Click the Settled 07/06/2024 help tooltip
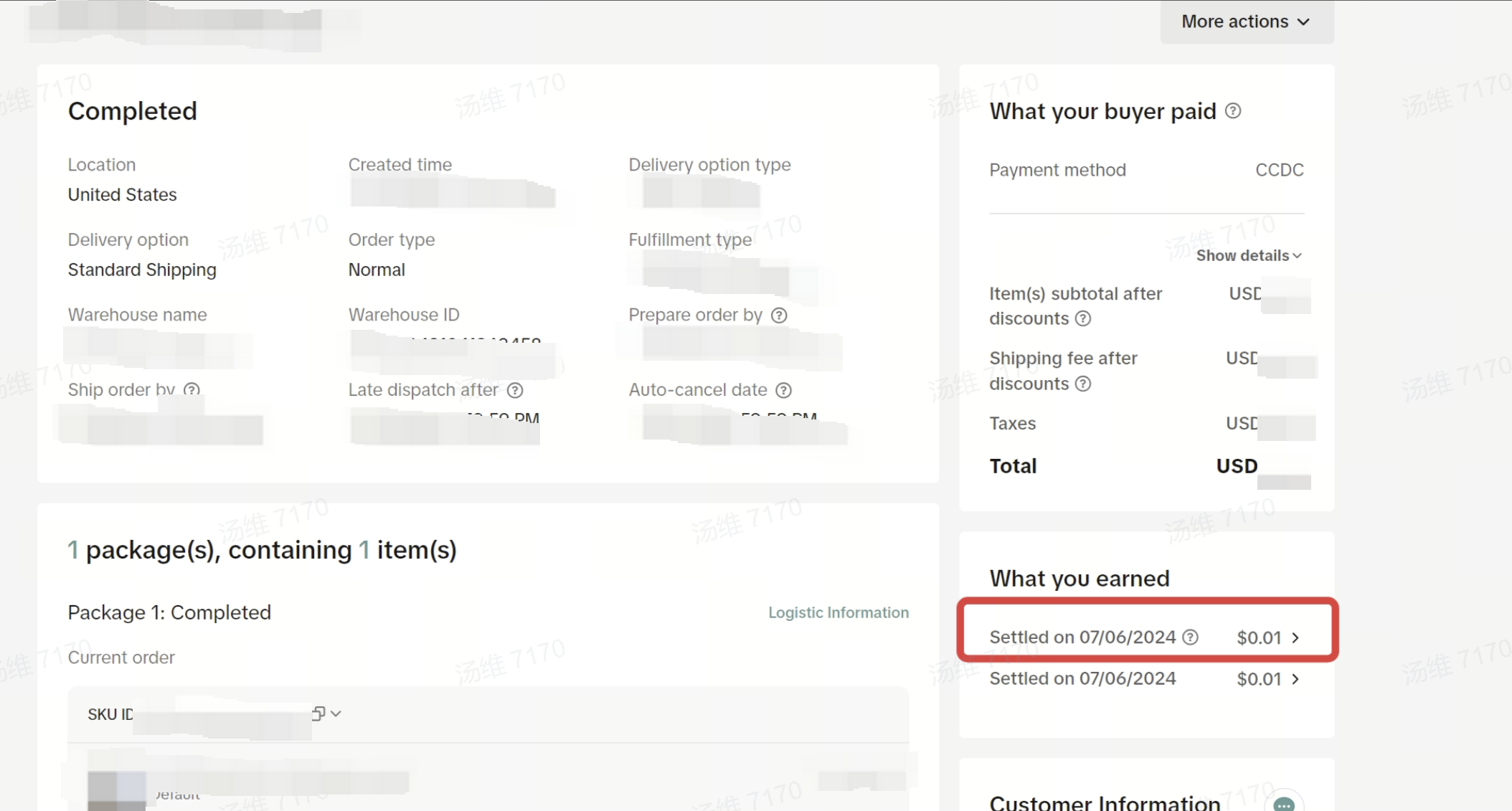 (x=1191, y=637)
